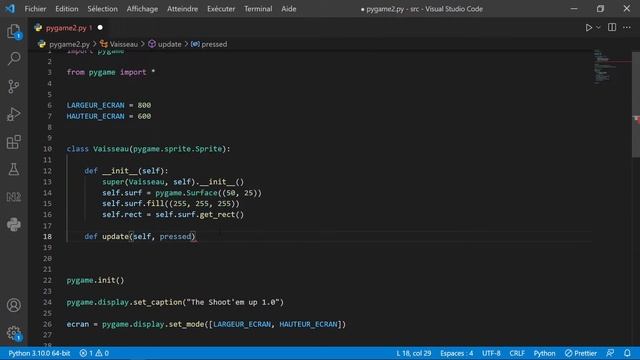Click the vertical editor scrollbar
Image resolution: width=640 pixels, height=360 pixels.
pyautogui.click(x=636, y=104)
